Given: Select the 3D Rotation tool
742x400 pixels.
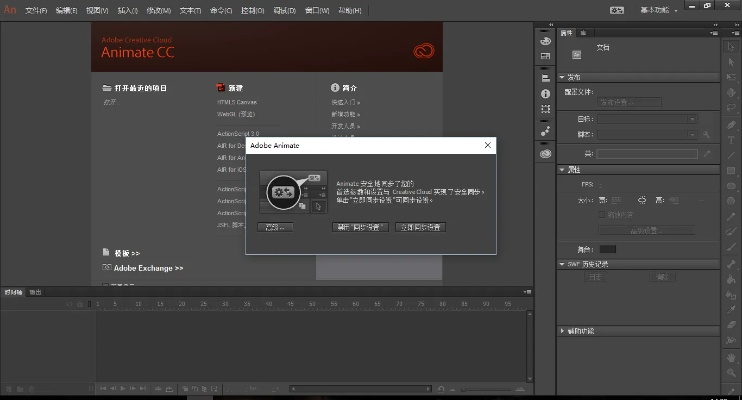Looking at the screenshot, I should 731,93.
